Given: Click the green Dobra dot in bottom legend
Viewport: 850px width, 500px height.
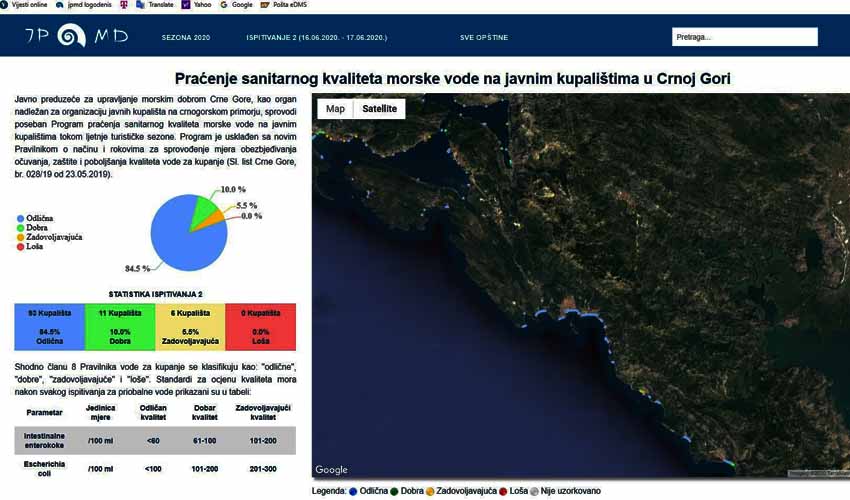Looking at the screenshot, I should pyautogui.click(x=394, y=491).
